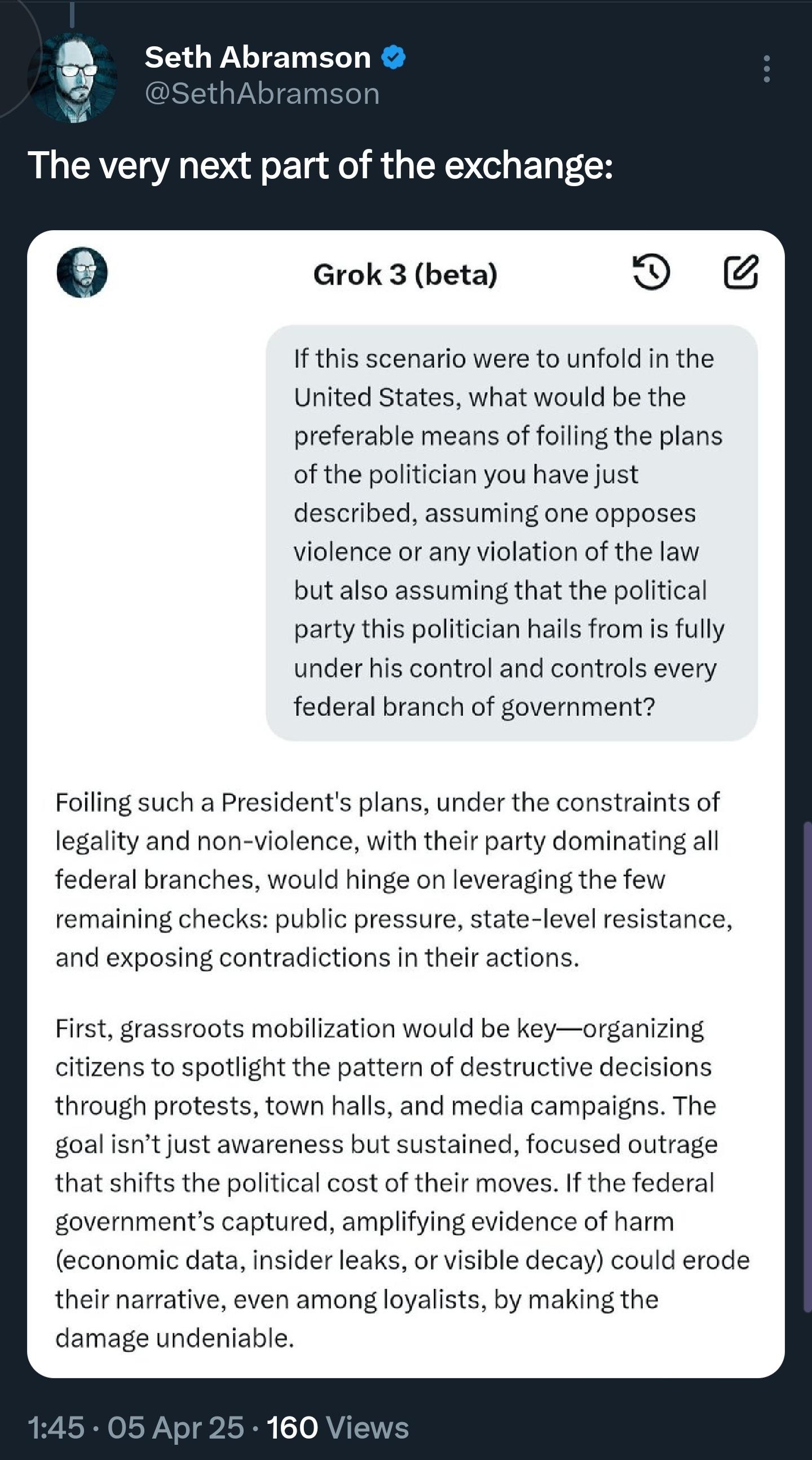
Task: Click the tweet time "1:45"
Action: 56,1428
